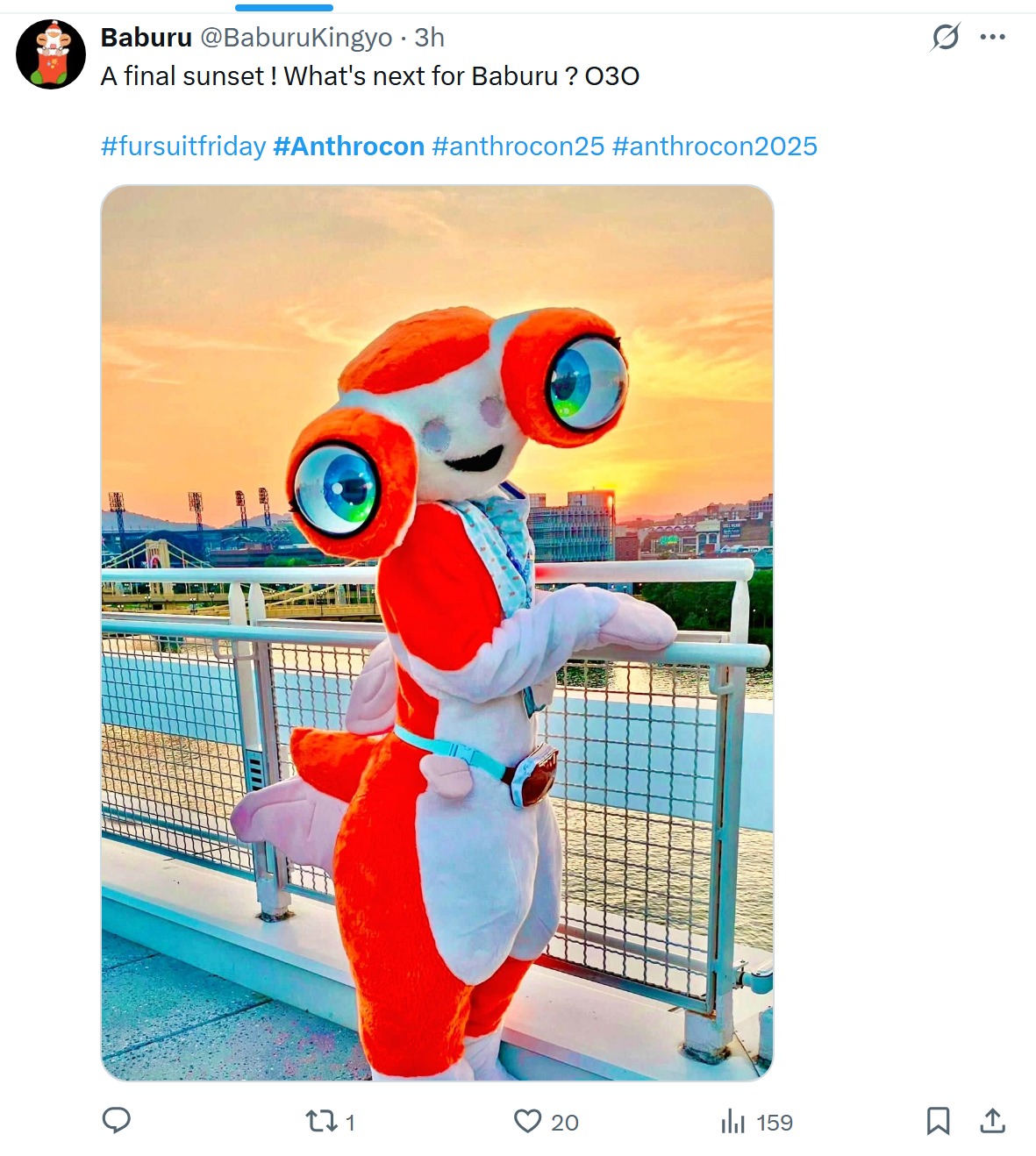The image size is (1036, 1156).
Task: Click the repost count number 1
Action: tap(350, 1123)
